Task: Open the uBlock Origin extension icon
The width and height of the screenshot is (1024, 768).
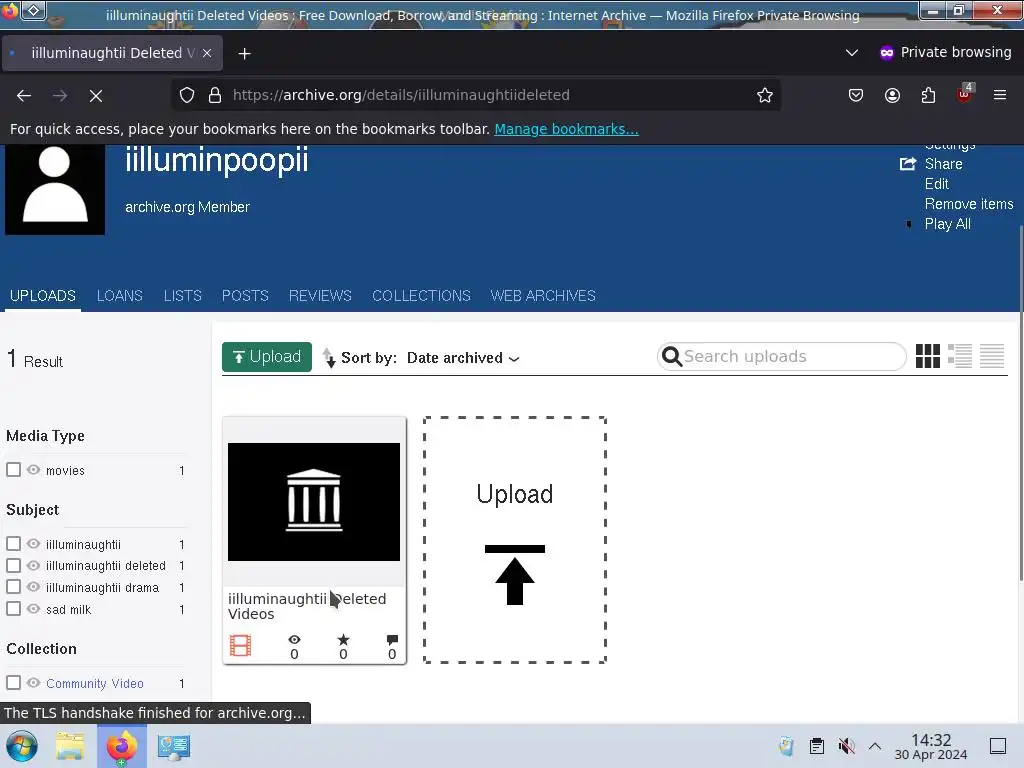Action: pos(965,94)
